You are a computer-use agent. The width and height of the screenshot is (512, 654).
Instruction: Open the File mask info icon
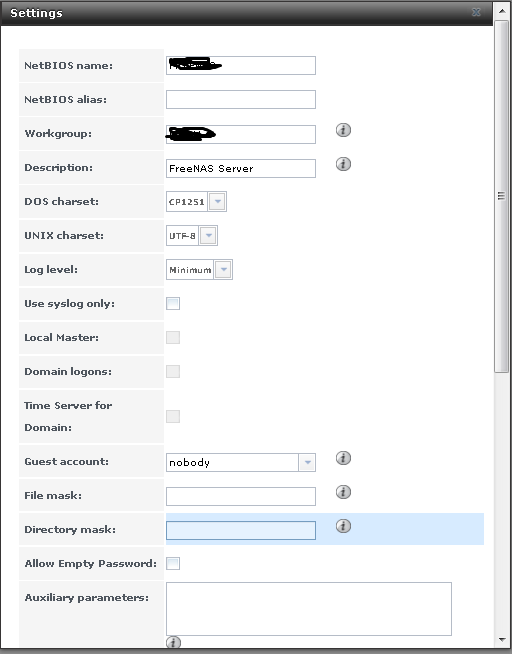[x=343, y=492]
